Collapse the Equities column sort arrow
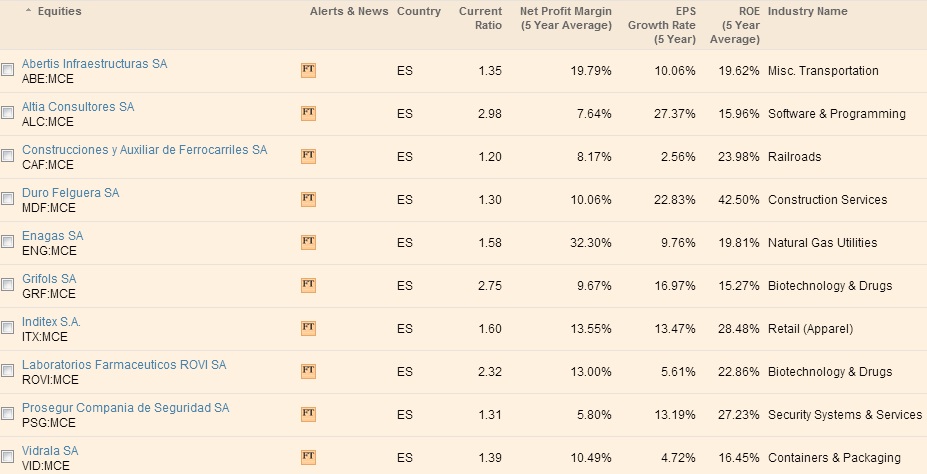 (x=28, y=12)
